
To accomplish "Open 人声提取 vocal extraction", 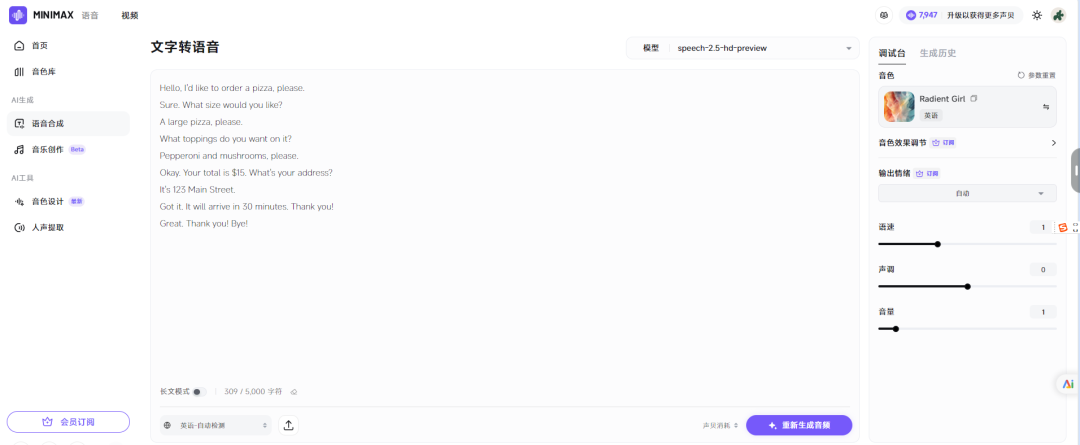I will tap(68, 227).
